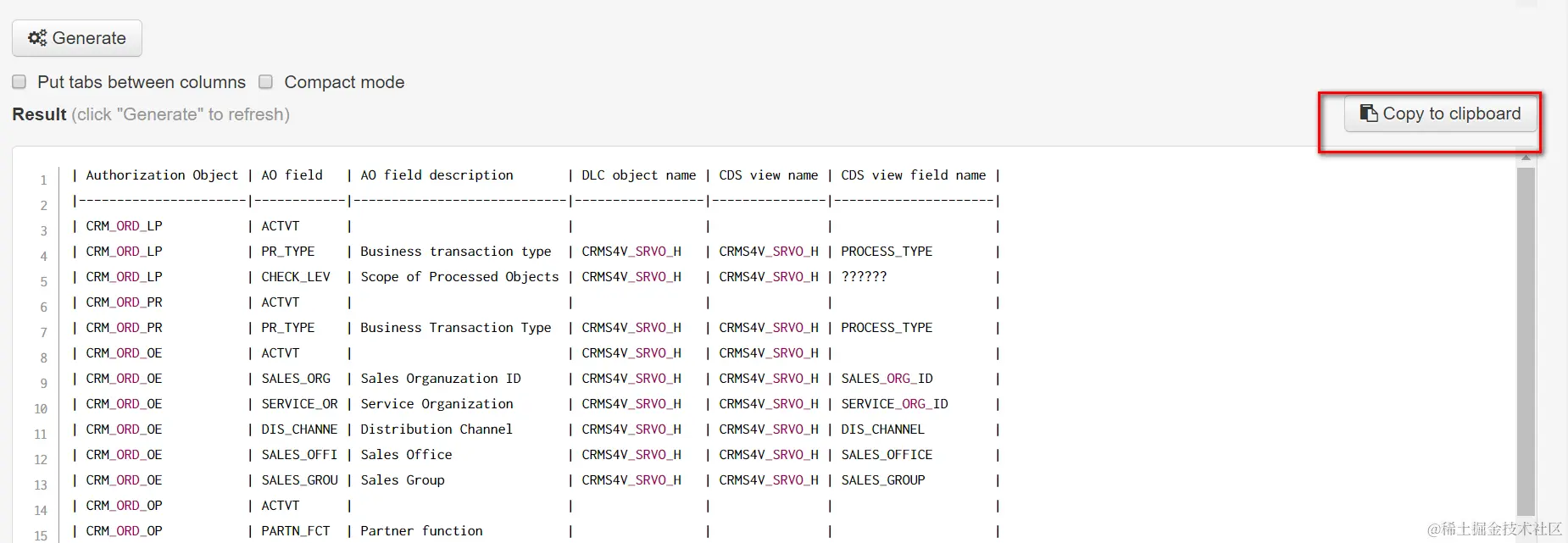Click 'CHECK_LEV' on line 5
The width and height of the screenshot is (1568, 543).
pyautogui.click(x=295, y=277)
